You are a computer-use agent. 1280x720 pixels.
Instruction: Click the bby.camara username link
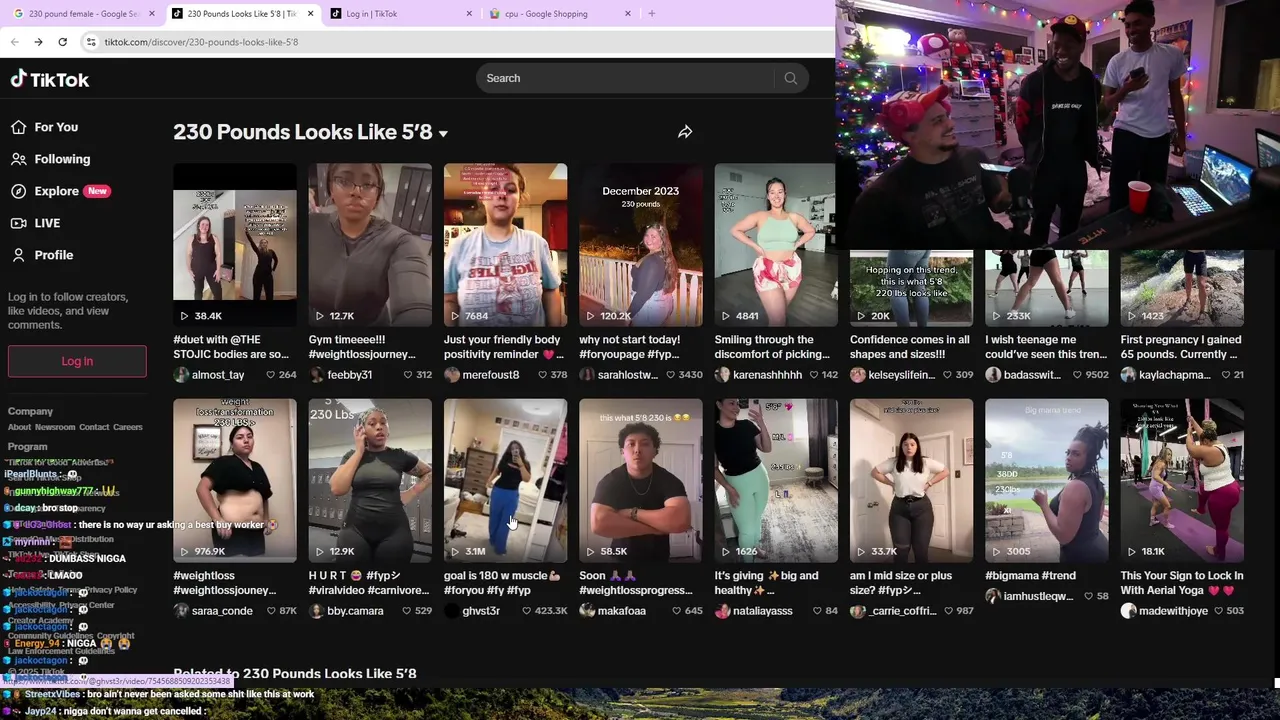tap(355, 611)
